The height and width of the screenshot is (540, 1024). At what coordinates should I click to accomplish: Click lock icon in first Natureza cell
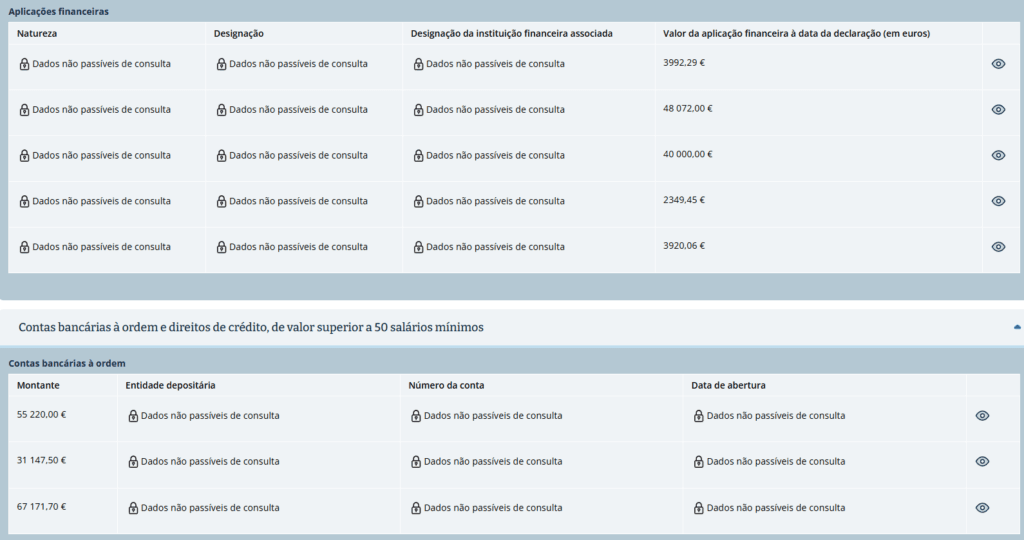24,64
